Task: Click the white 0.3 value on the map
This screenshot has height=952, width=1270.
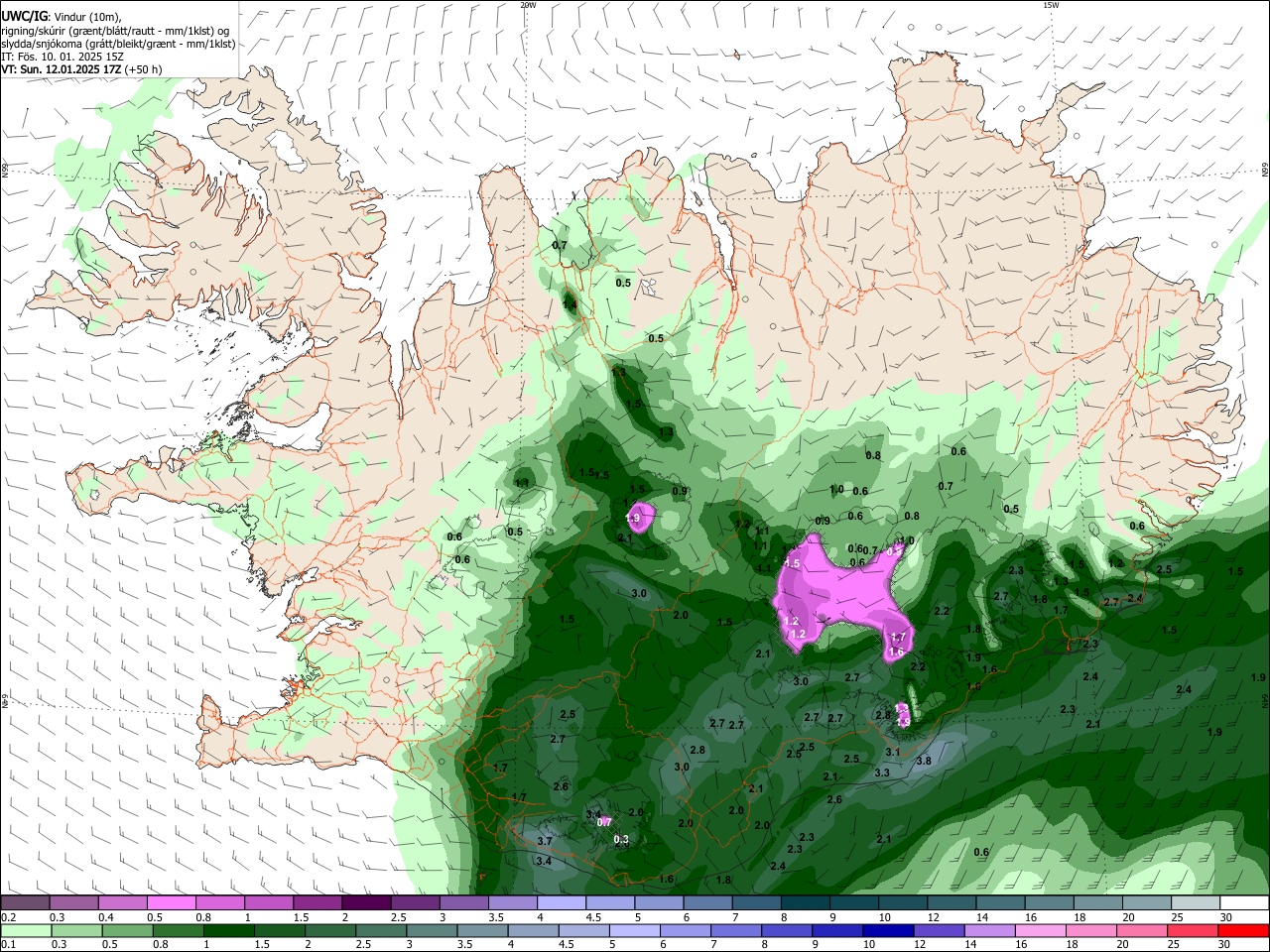Action: [621, 840]
